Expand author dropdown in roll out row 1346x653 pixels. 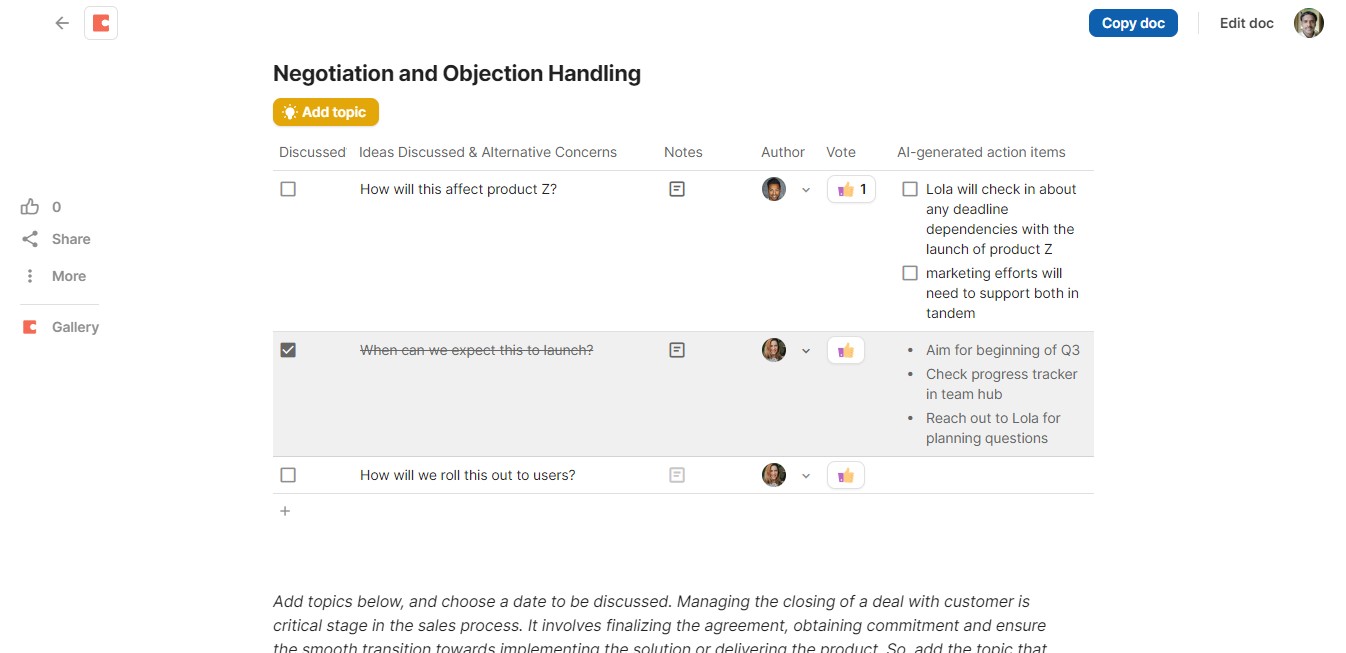[806, 476]
